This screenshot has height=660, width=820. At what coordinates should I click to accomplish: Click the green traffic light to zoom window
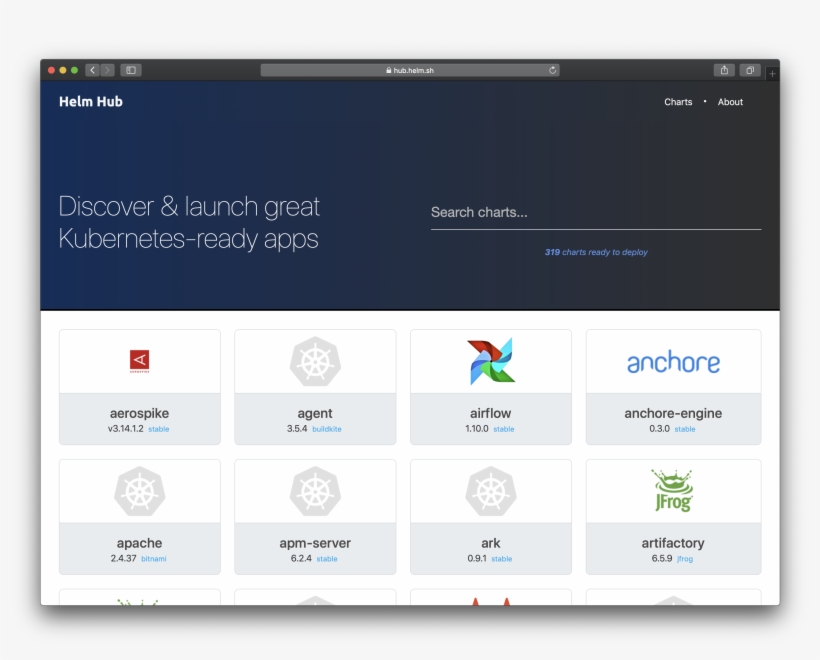(74, 70)
